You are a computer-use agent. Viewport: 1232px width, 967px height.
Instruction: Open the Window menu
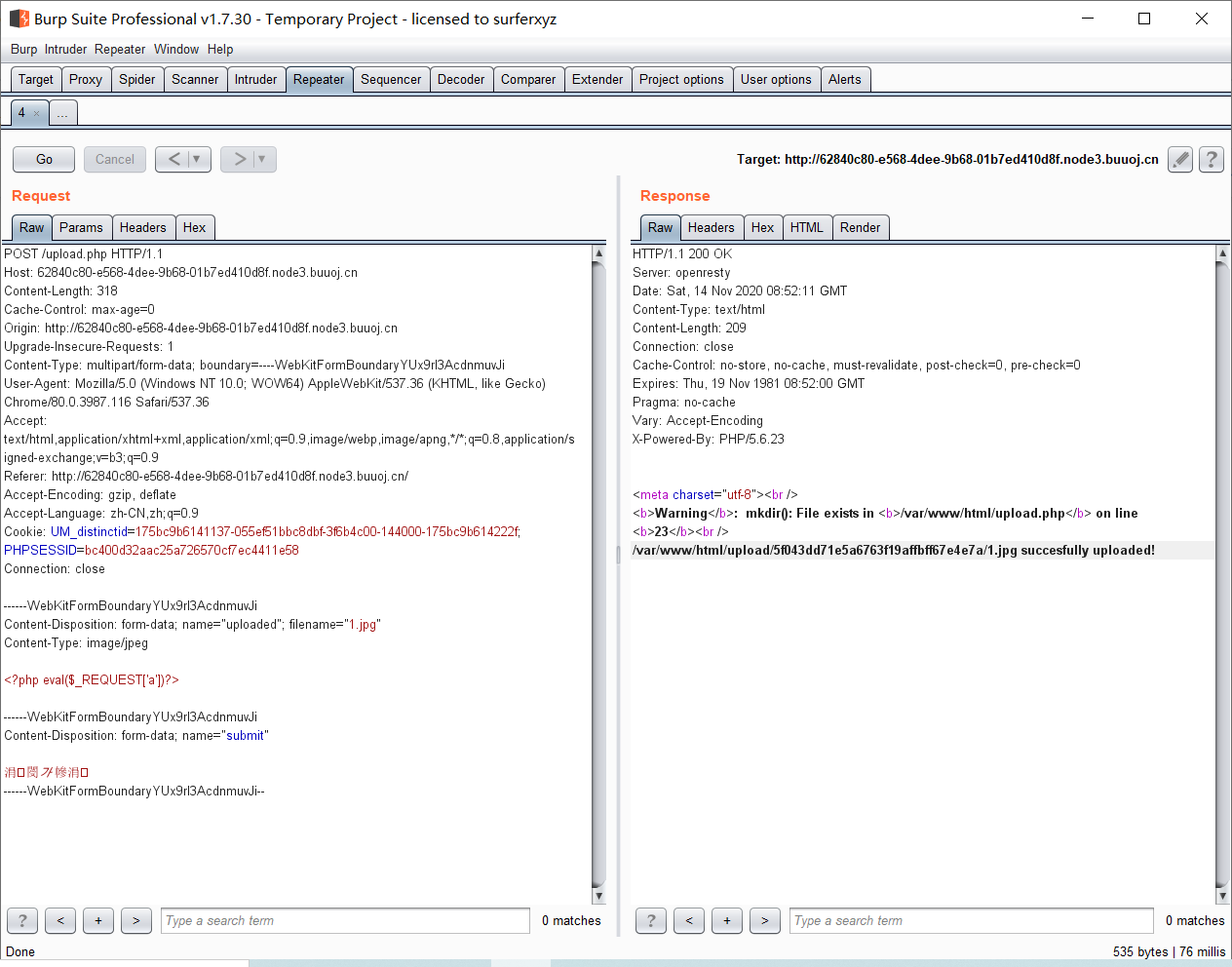click(176, 49)
